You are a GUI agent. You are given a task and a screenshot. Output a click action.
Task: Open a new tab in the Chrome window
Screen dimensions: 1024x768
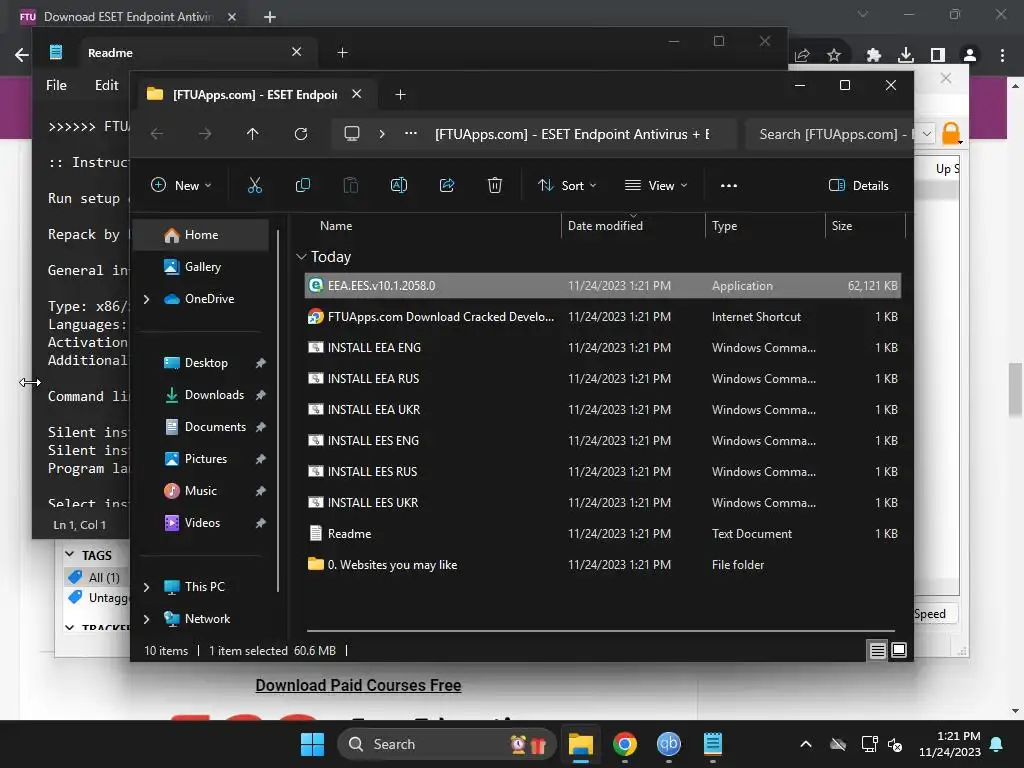coord(270,17)
